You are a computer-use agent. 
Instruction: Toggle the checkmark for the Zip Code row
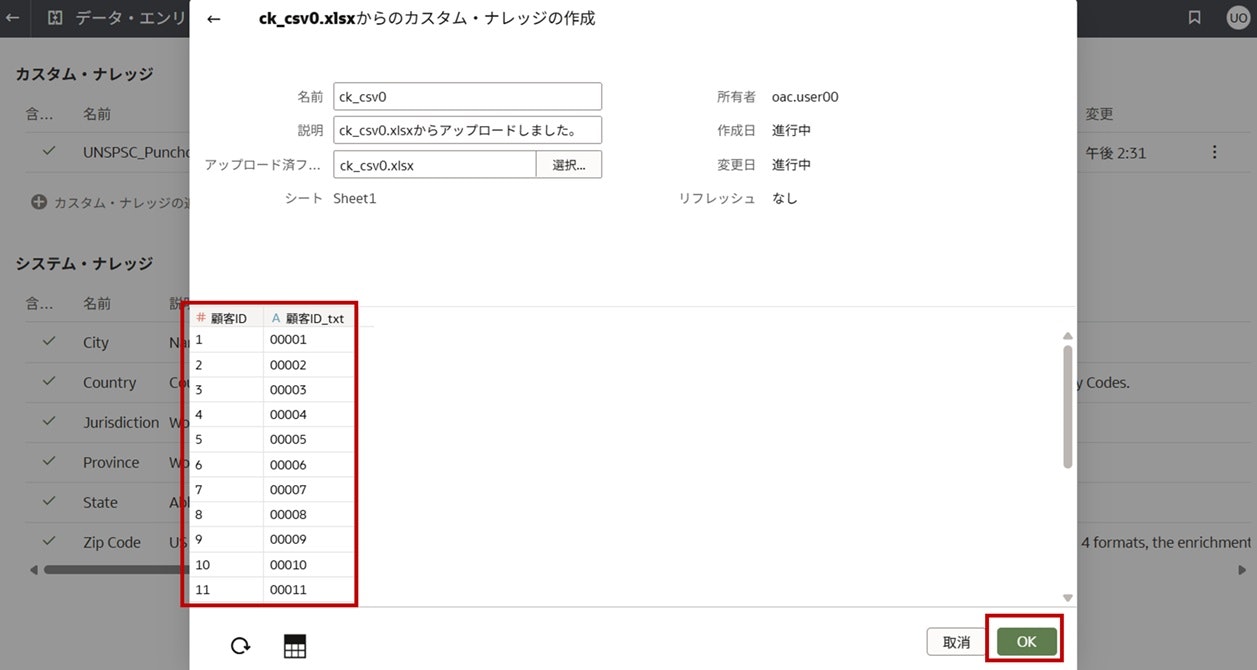click(x=48, y=542)
